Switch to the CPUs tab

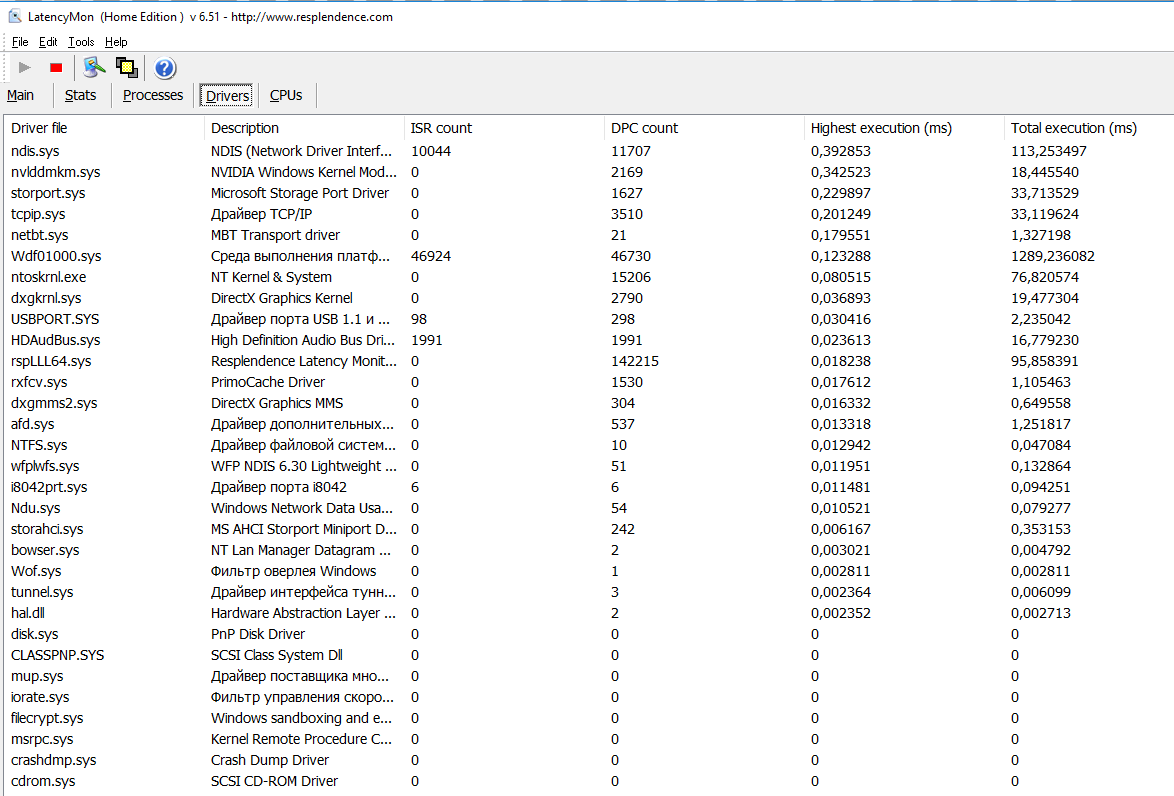coord(286,95)
